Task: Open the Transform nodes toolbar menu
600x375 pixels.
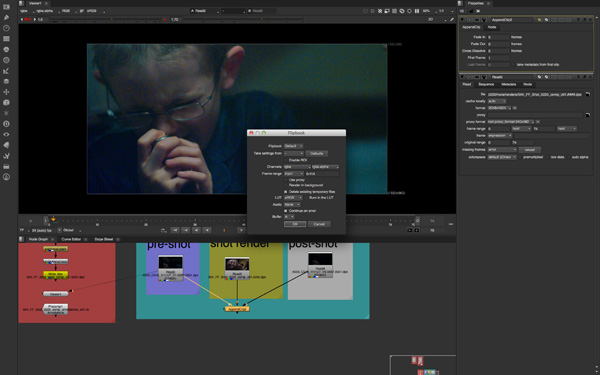Action: pos(6,92)
